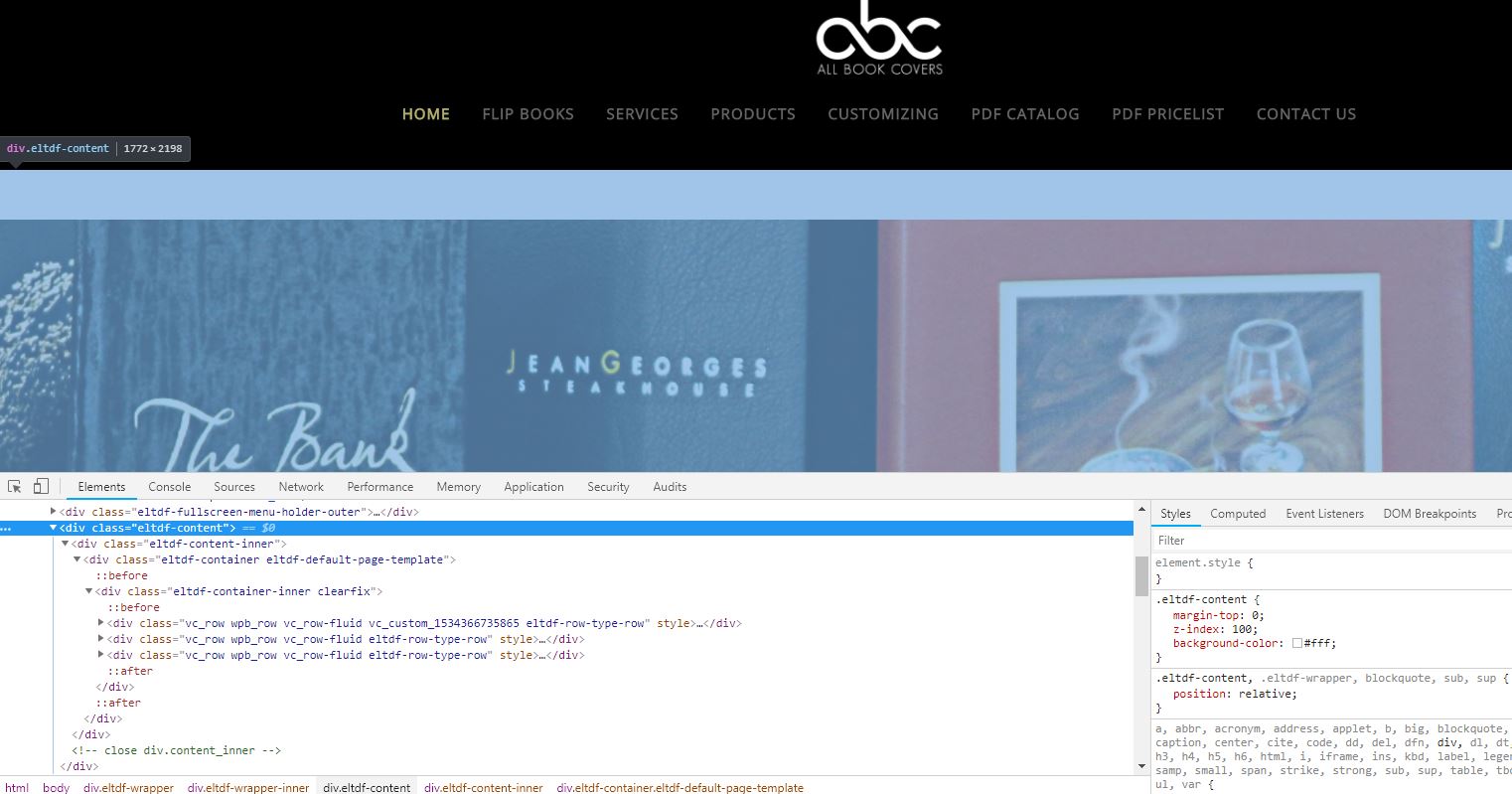Collapse the eltdf-container-inner clearfix div

pos(89,591)
